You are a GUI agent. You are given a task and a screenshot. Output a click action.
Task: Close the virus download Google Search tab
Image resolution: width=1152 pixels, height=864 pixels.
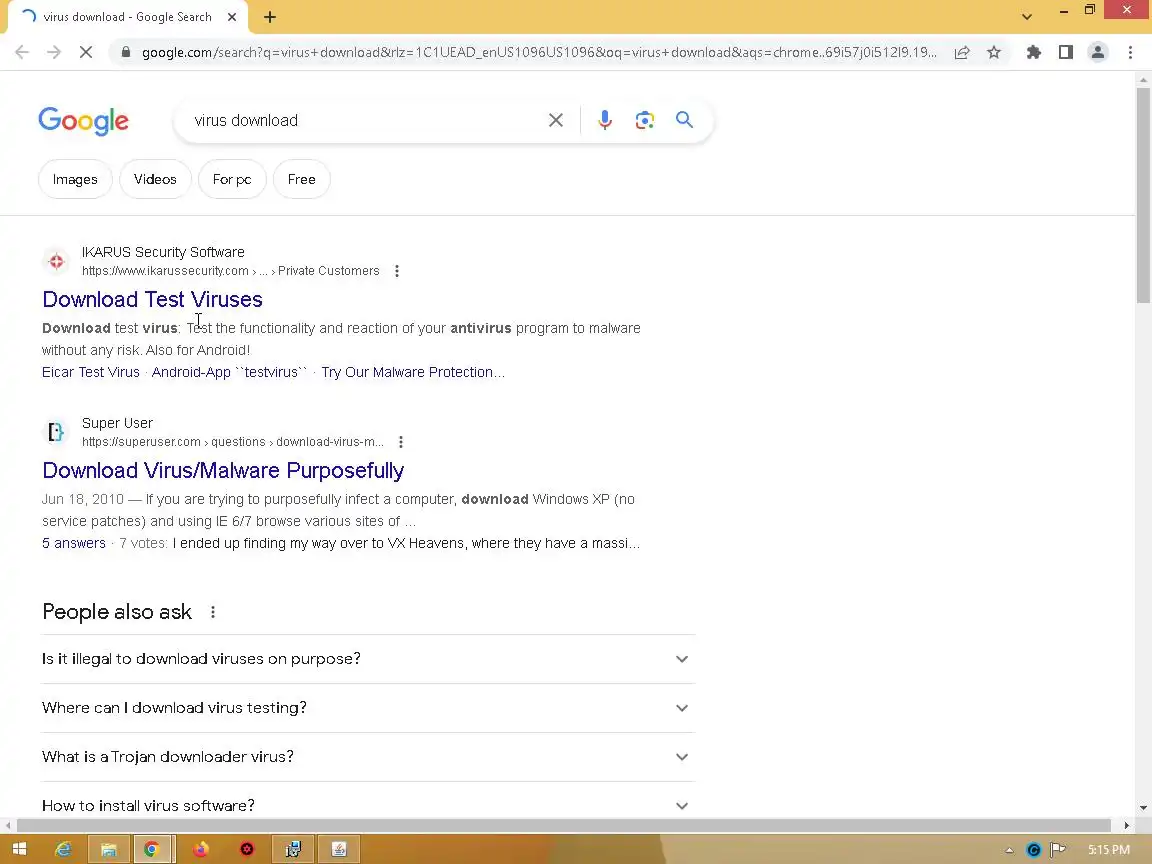point(231,17)
